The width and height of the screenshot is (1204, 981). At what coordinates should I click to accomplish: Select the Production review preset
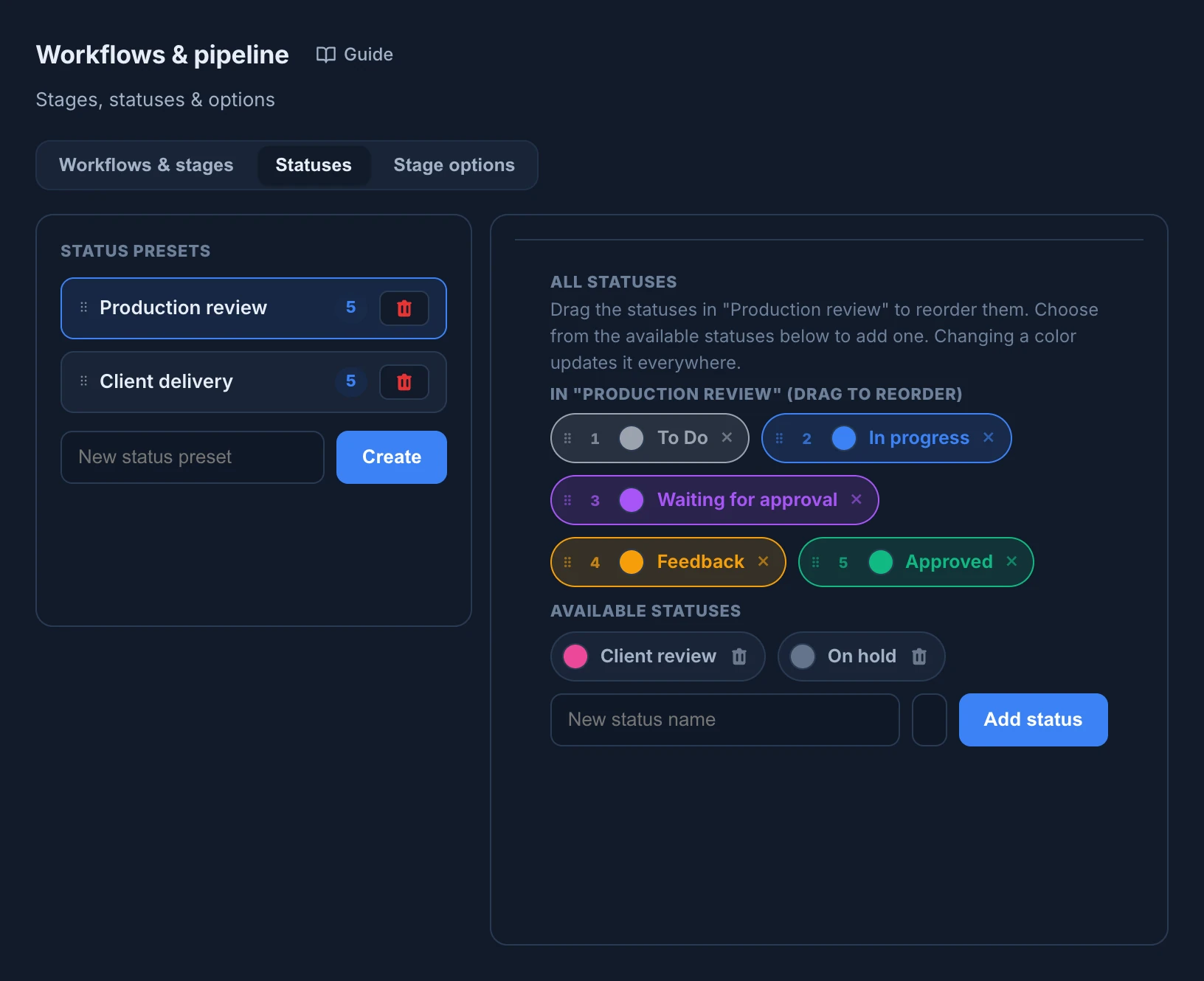(254, 308)
